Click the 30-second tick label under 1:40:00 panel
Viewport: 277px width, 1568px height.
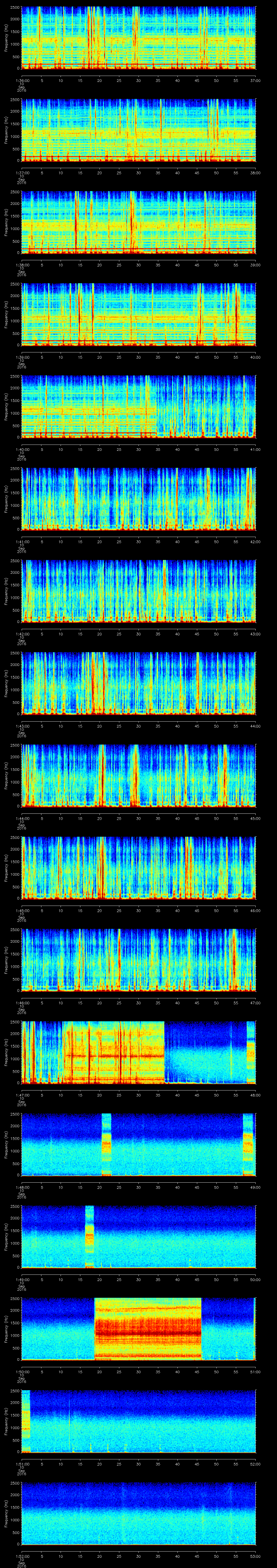click(x=139, y=449)
